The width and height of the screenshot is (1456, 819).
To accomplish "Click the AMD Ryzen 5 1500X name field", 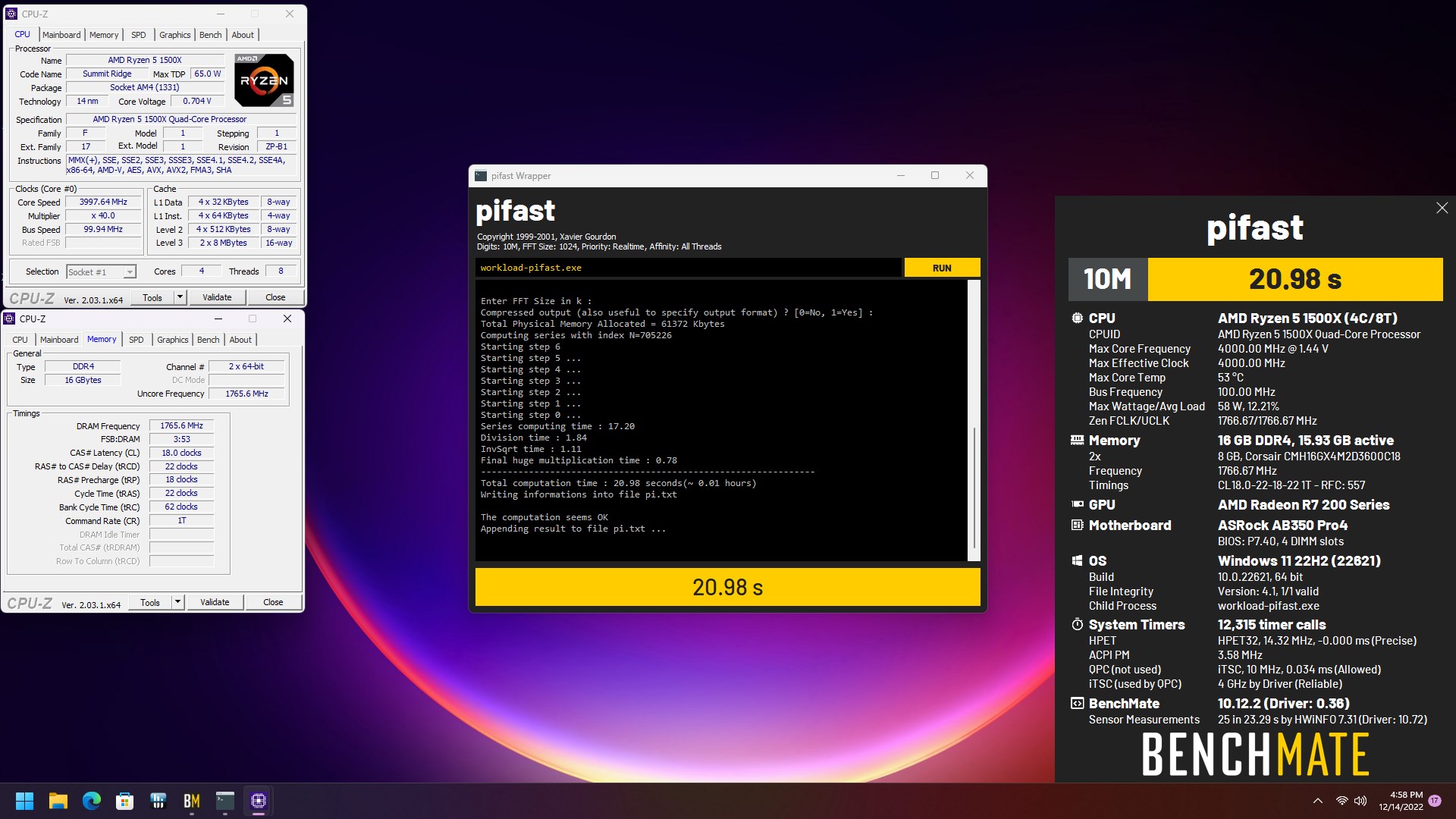I will pos(145,60).
